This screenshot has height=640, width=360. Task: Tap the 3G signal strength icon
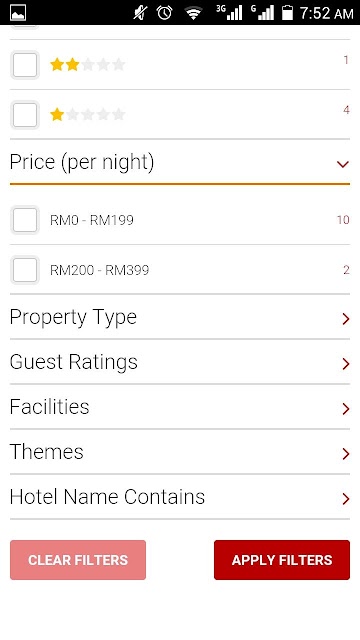(229, 13)
